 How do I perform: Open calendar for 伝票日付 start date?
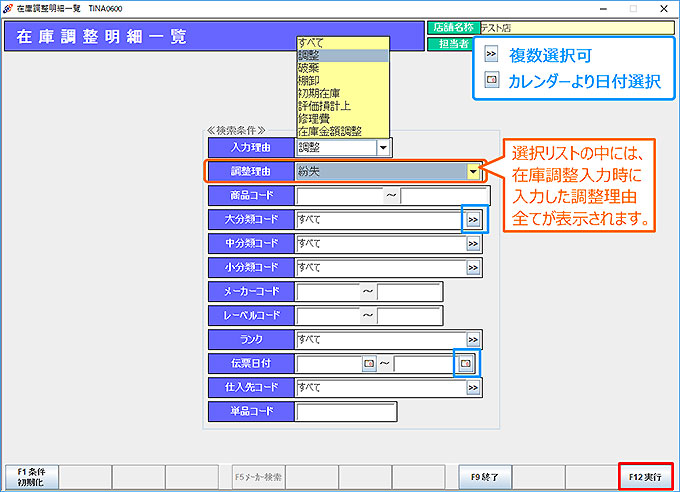click(369, 363)
